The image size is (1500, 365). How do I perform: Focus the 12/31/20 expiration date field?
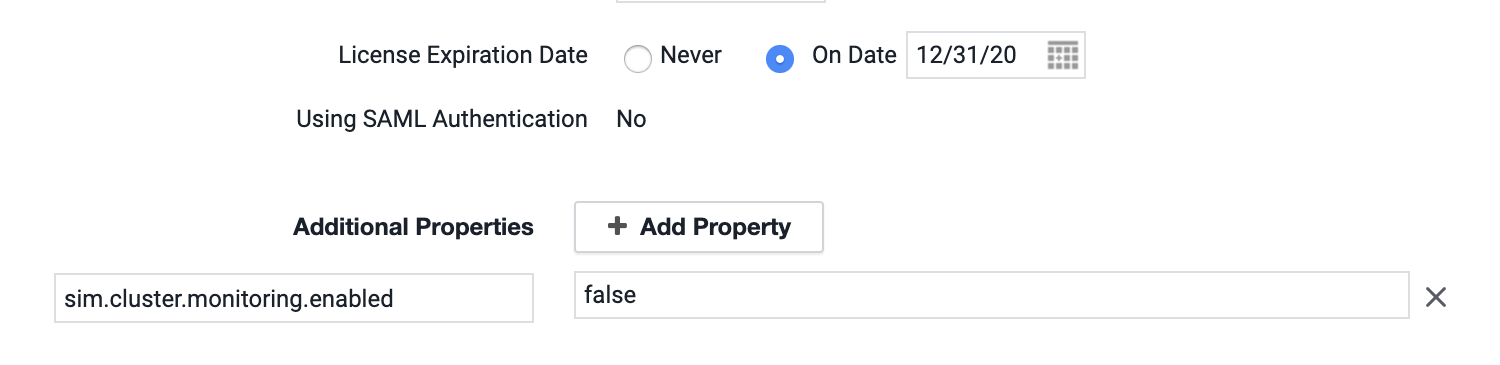[x=996, y=56]
